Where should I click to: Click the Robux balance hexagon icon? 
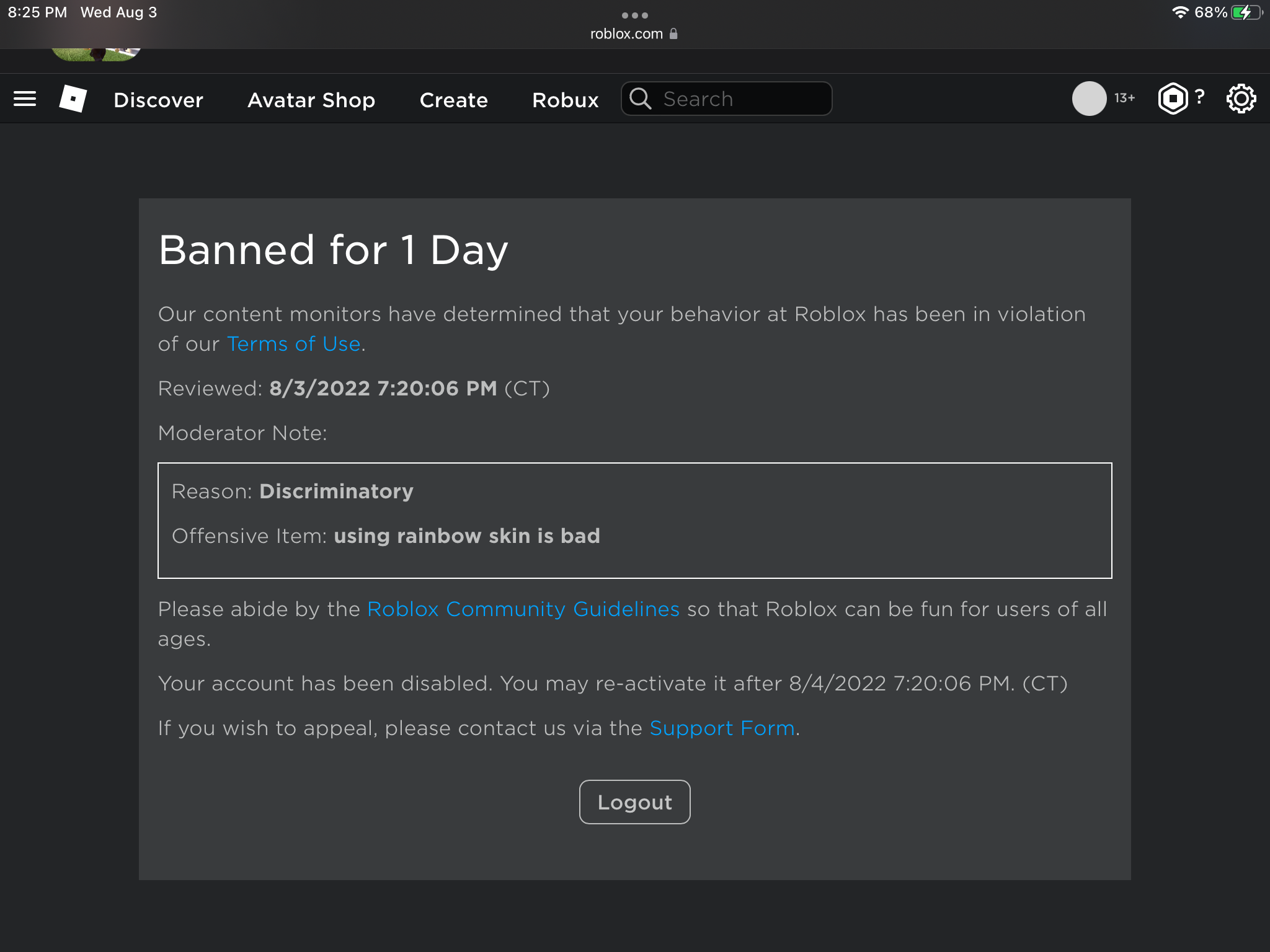1173,99
